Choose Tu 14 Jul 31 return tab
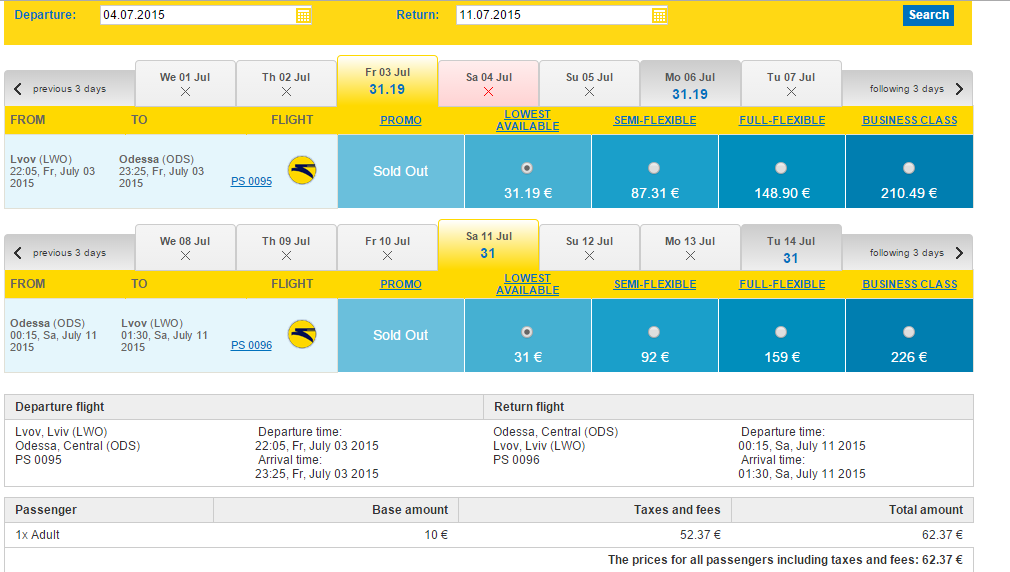 coord(791,248)
